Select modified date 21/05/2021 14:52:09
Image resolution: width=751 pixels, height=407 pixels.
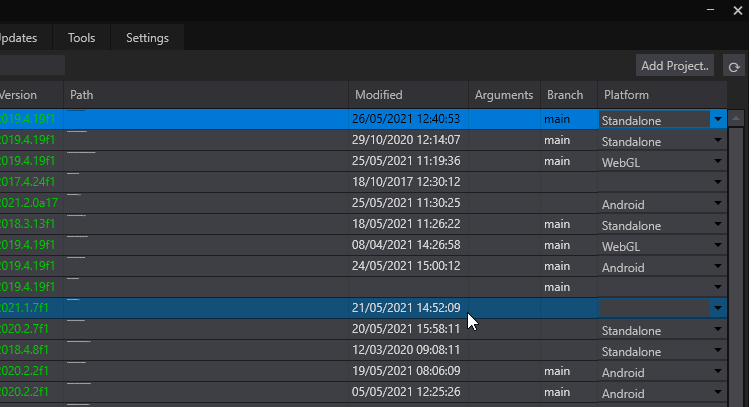[x=406, y=308]
